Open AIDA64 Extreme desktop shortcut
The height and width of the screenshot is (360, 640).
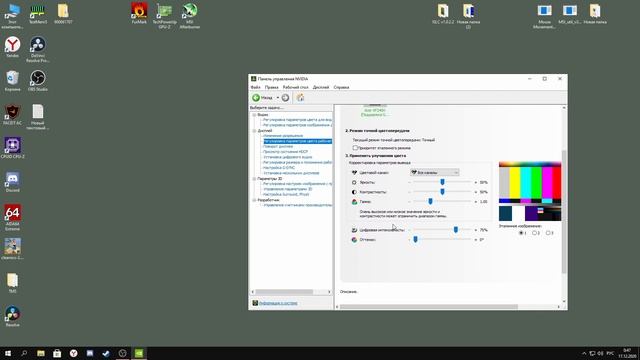point(13,218)
